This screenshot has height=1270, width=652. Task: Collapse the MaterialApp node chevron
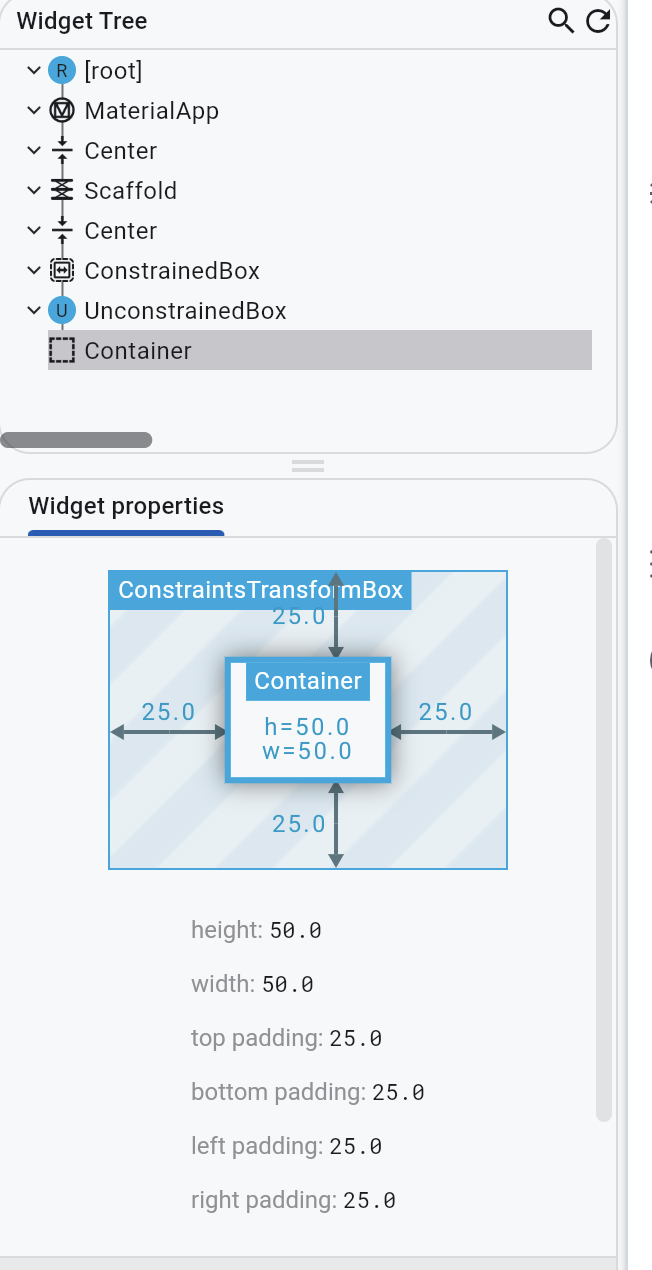tap(34, 111)
